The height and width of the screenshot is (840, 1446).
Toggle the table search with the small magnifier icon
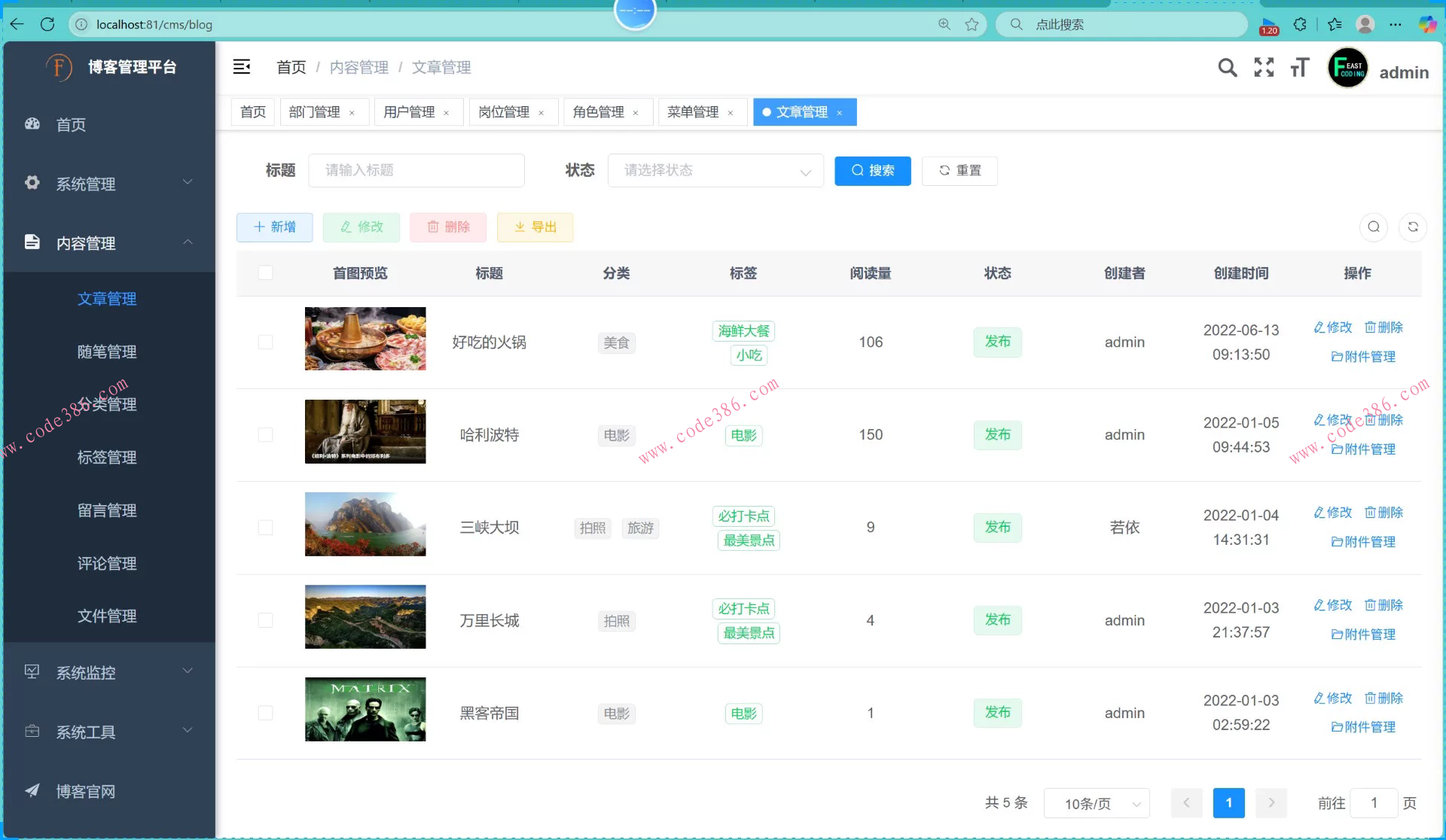(x=1374, y=227)
